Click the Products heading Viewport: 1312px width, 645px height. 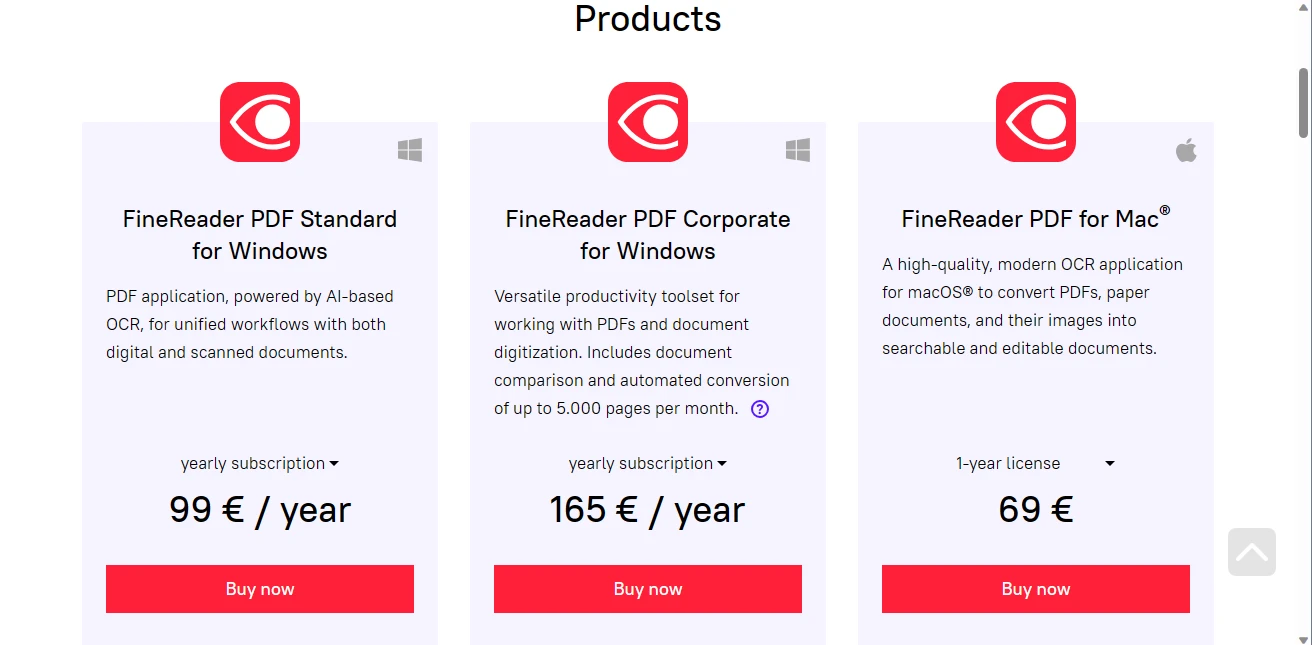coord(648,19)
